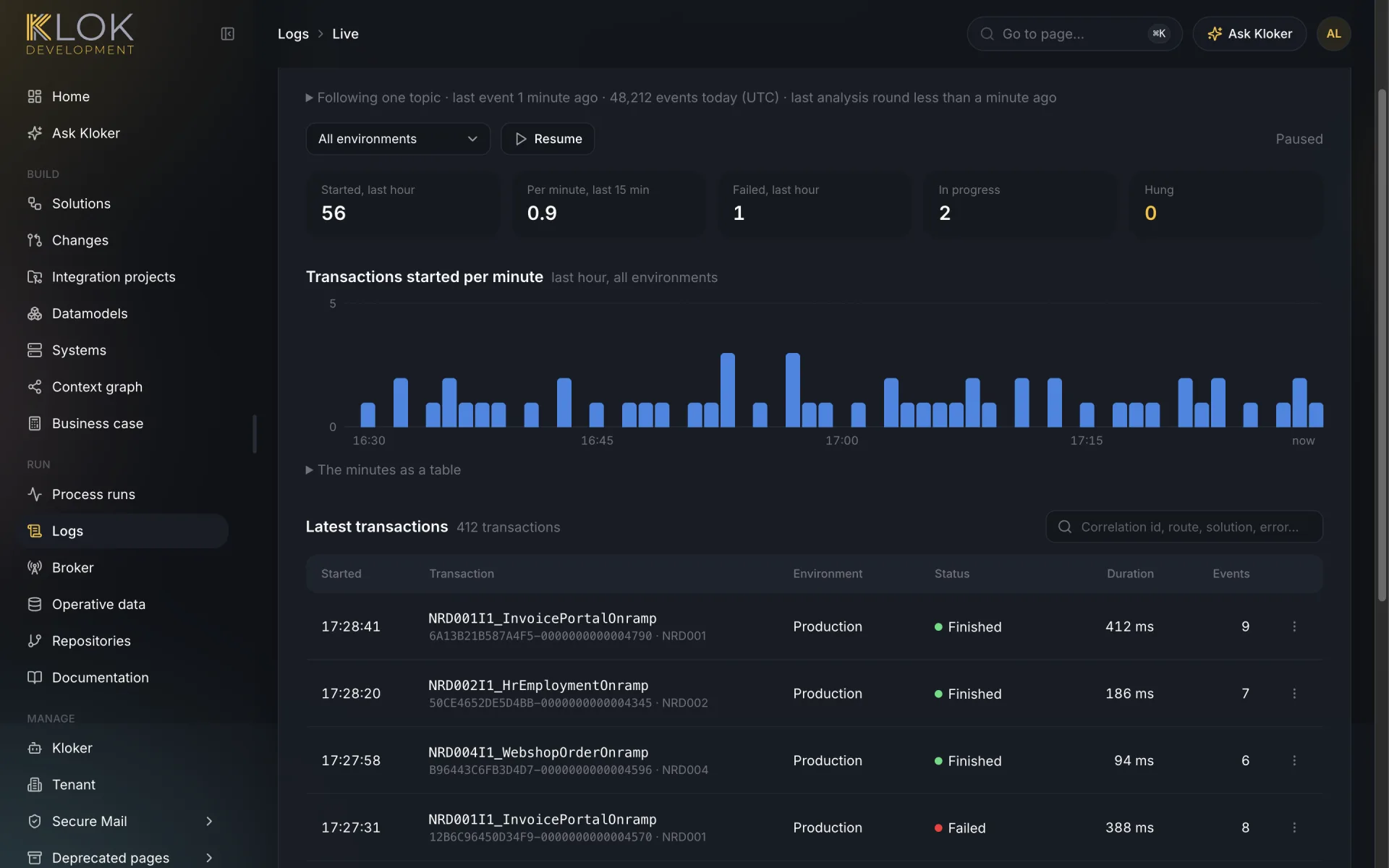Image resolution: width=1389 pixels, height=868 pixels.
Task: Select the Repositories icon
Action: point(35,641)
